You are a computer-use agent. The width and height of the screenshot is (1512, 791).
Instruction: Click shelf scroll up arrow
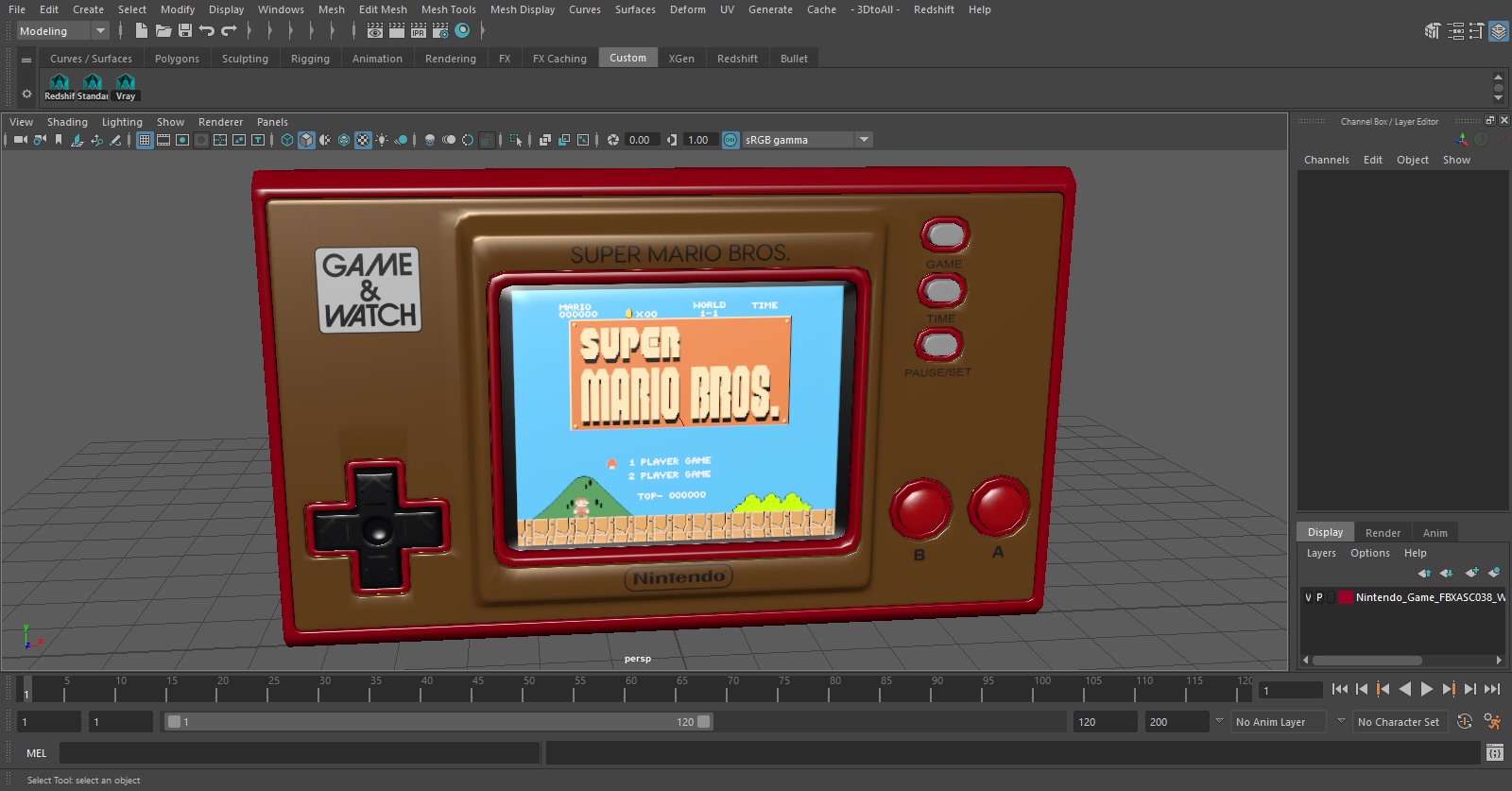point(1498,77)
